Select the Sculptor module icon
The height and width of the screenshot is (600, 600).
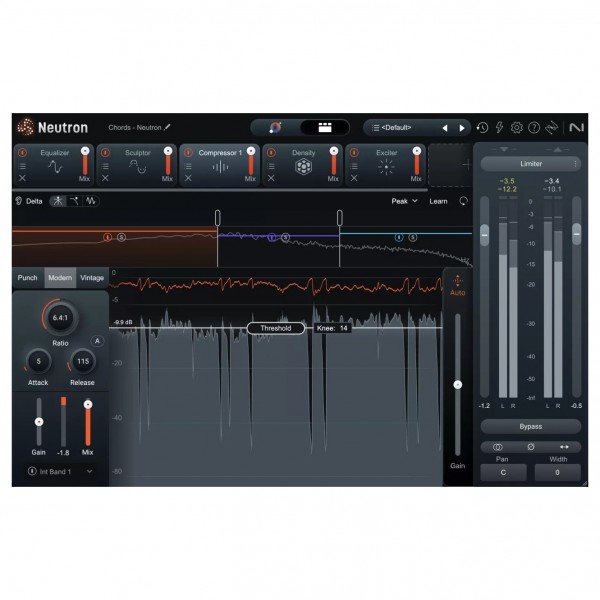(x=138, y=167)
